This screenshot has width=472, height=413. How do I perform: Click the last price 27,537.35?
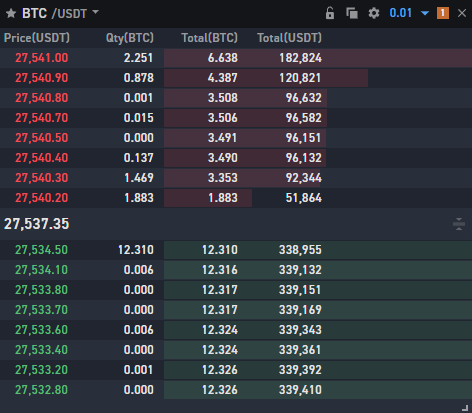(x=37, y=224)
